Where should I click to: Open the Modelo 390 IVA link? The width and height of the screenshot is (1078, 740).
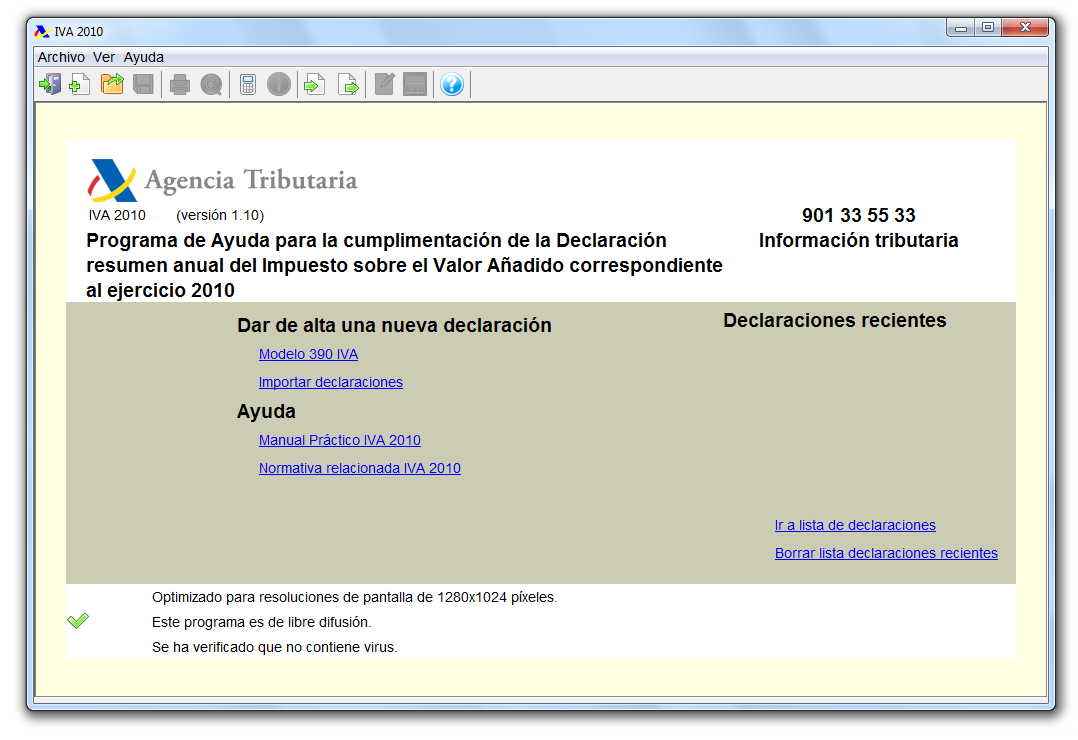point(308,354)
